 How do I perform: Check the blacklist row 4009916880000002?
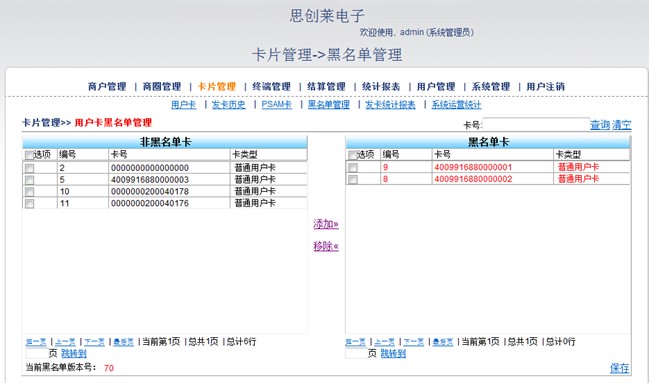pyautogui.click(x=353, y=180)
